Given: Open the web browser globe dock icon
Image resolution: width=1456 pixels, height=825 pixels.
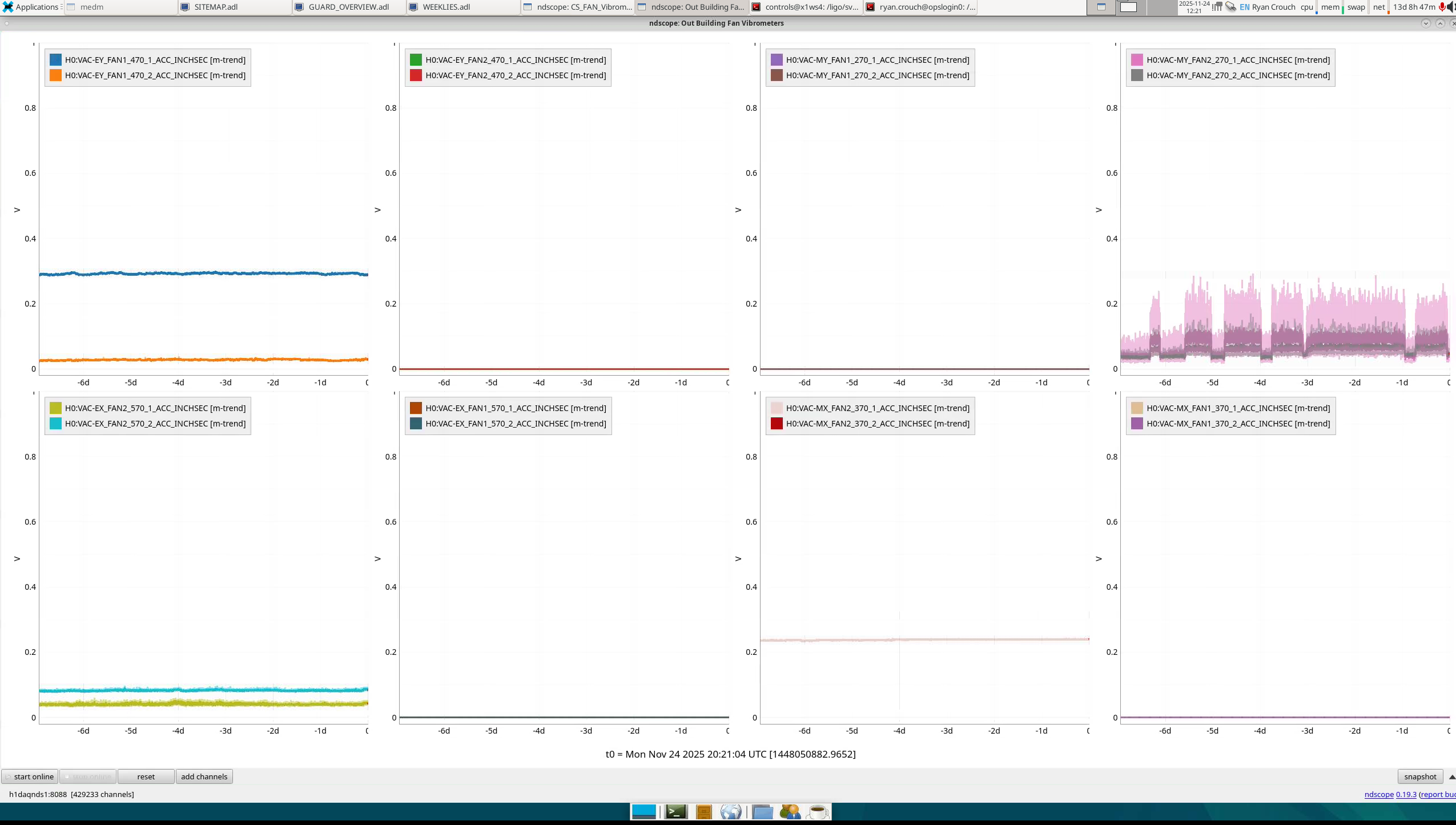Looking at the screenshot, I should pos(731,811).
